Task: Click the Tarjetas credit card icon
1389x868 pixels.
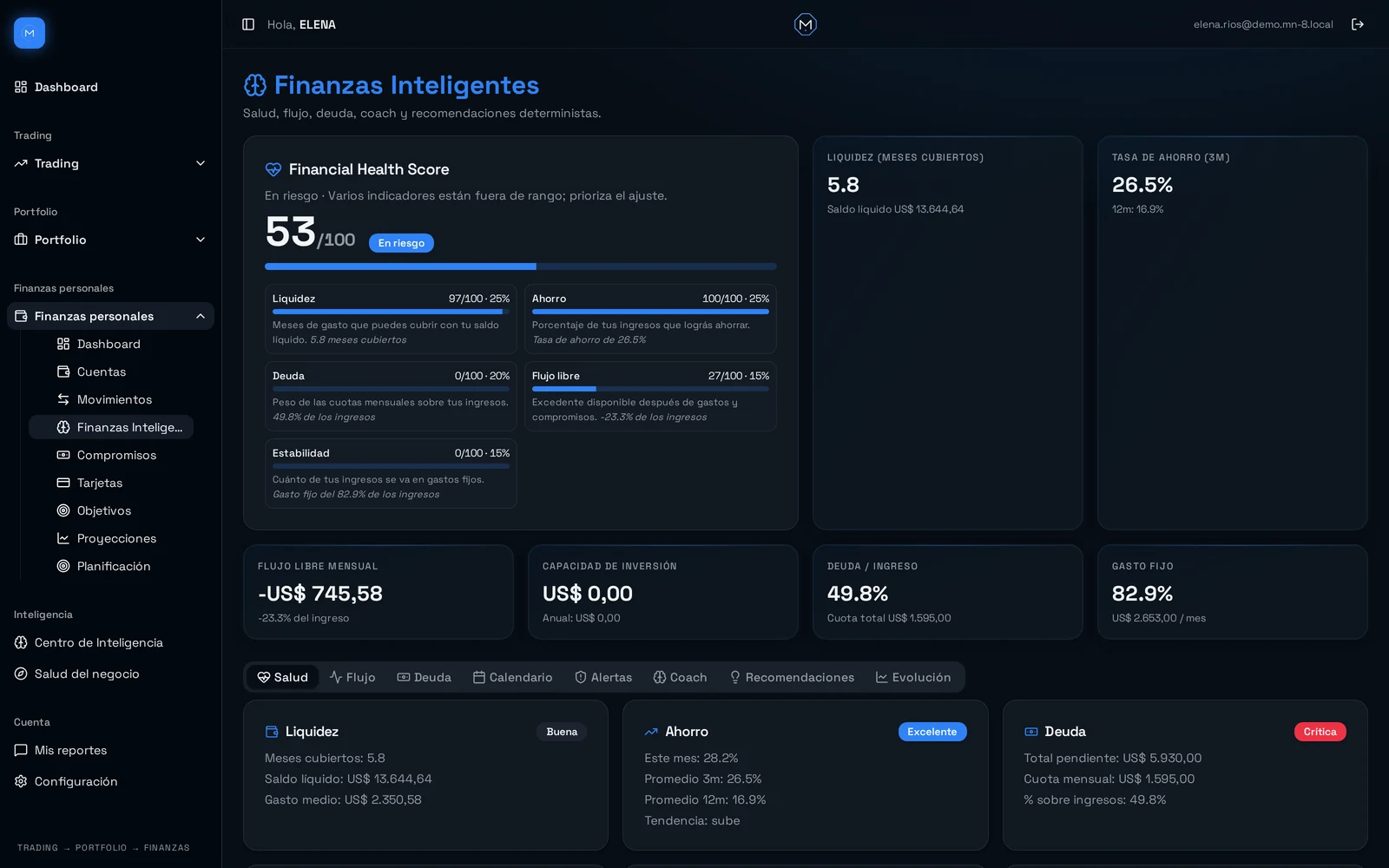Action: (63, 483)
